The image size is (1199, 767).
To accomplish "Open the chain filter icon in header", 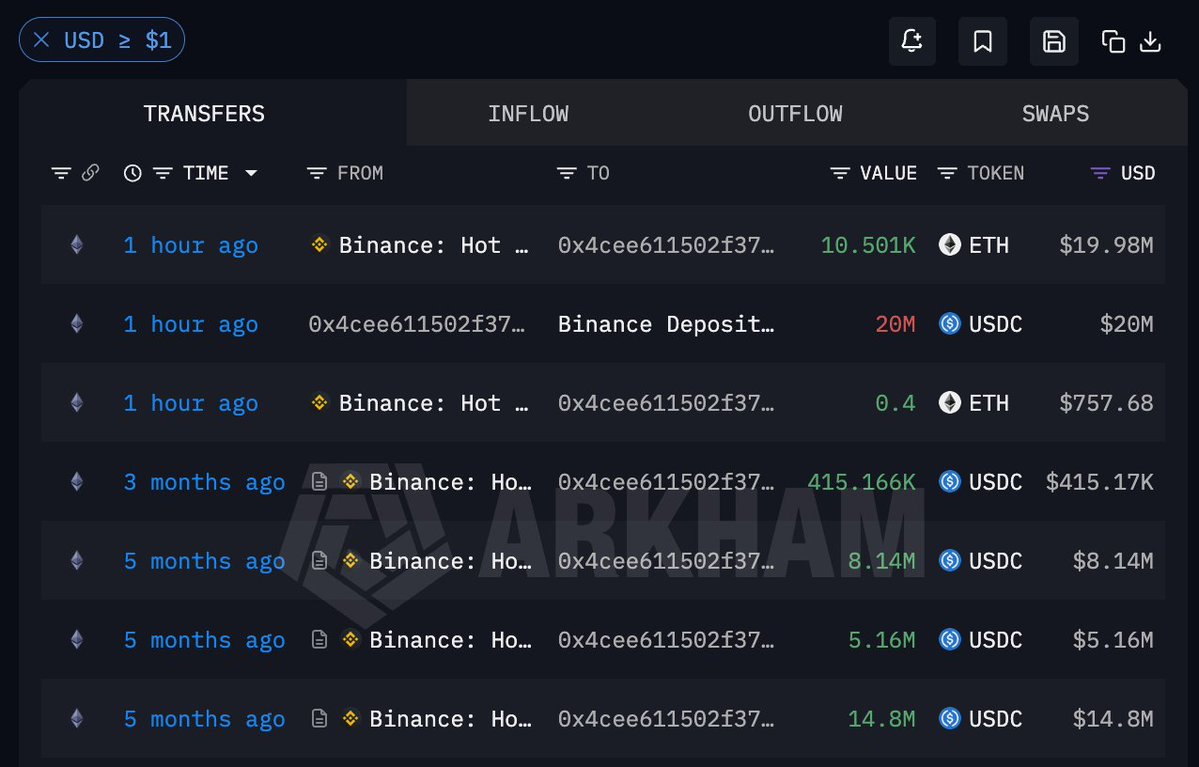I will click(61, 173).
